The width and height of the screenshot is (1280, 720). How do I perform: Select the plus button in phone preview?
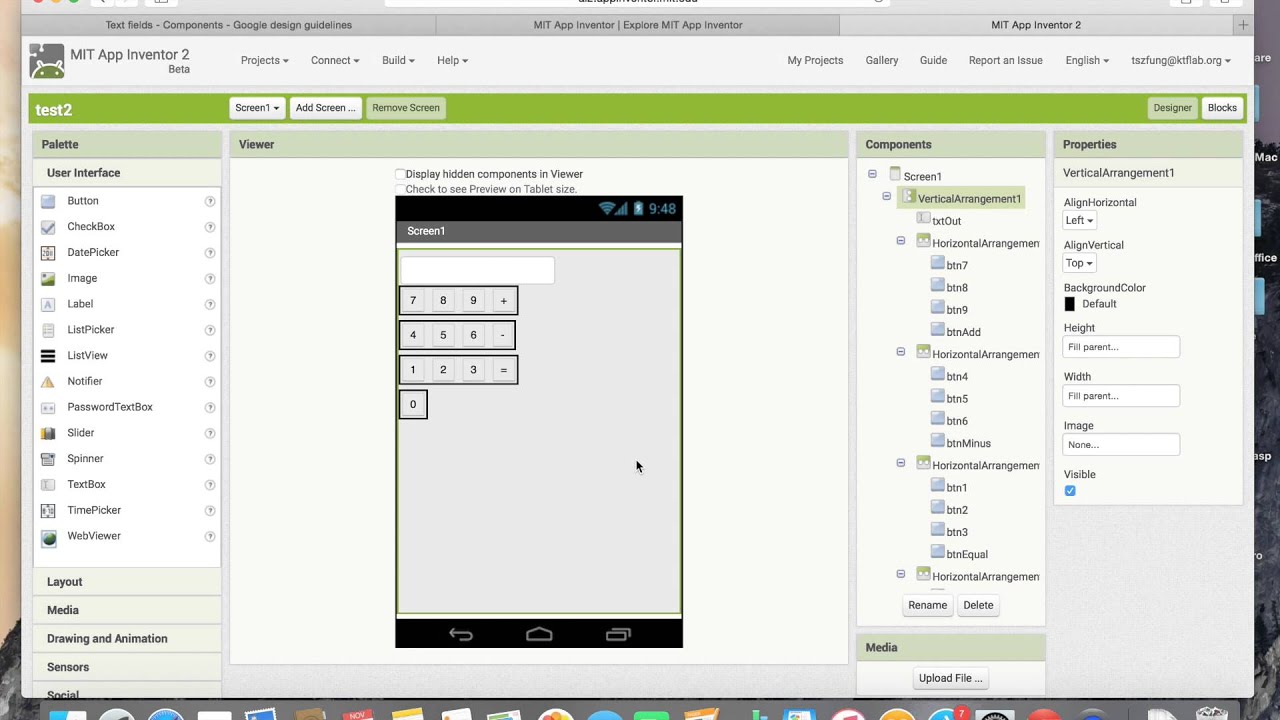pyautogui.click(x=503, y=300)
